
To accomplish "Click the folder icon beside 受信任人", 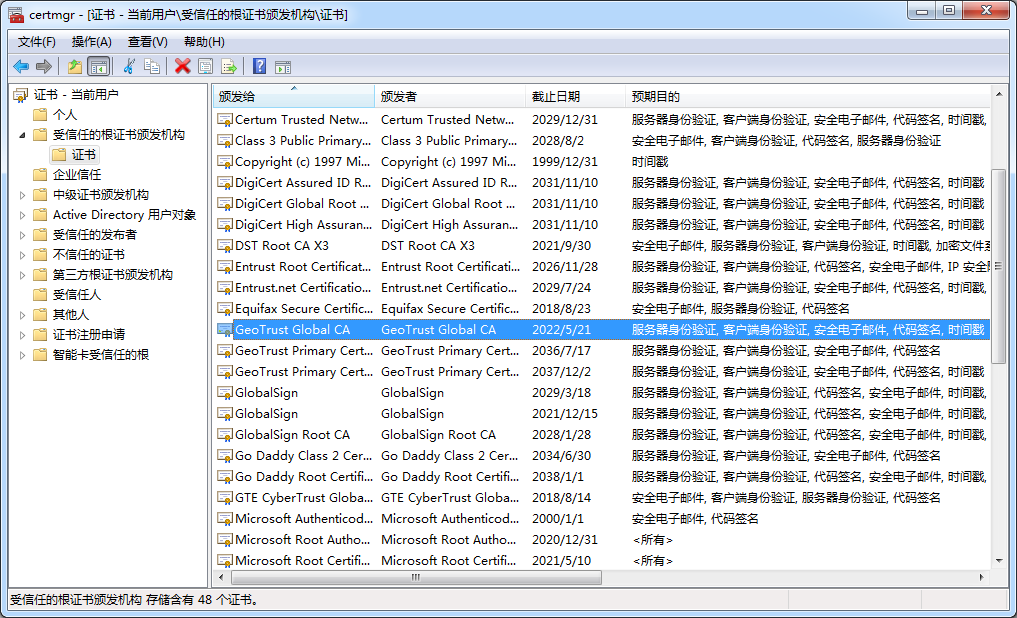I will (x=40, y=294).
